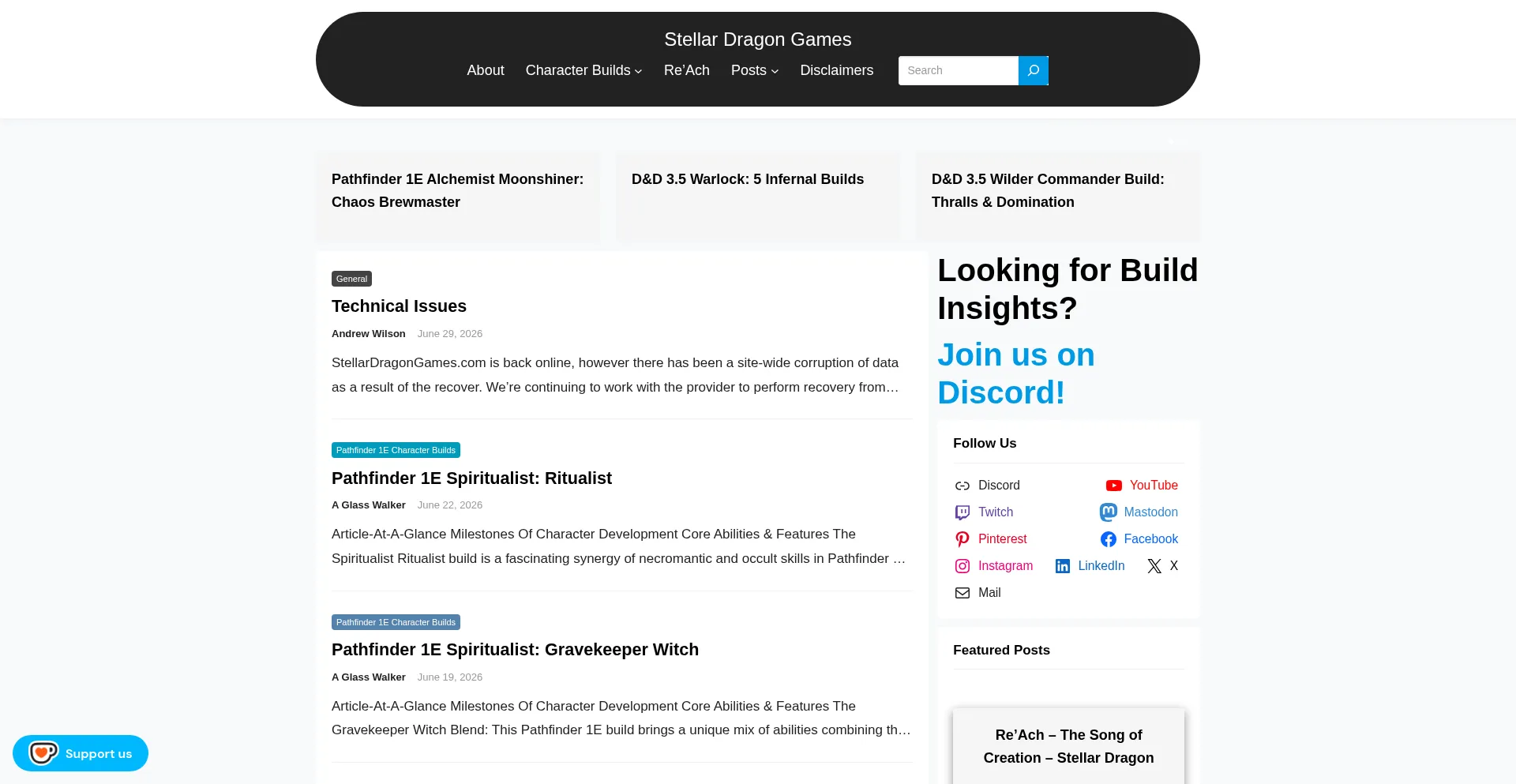The height and width of the screenshot is (784, 1516).
Task: Click the General category tag
Action: [x=351, y=279]
